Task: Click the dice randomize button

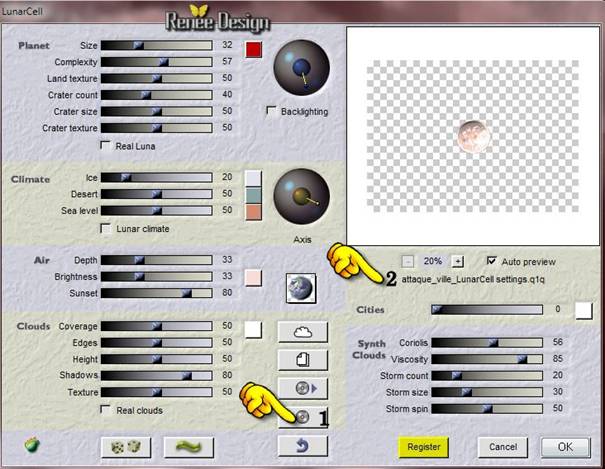Action: coord(126,447)
